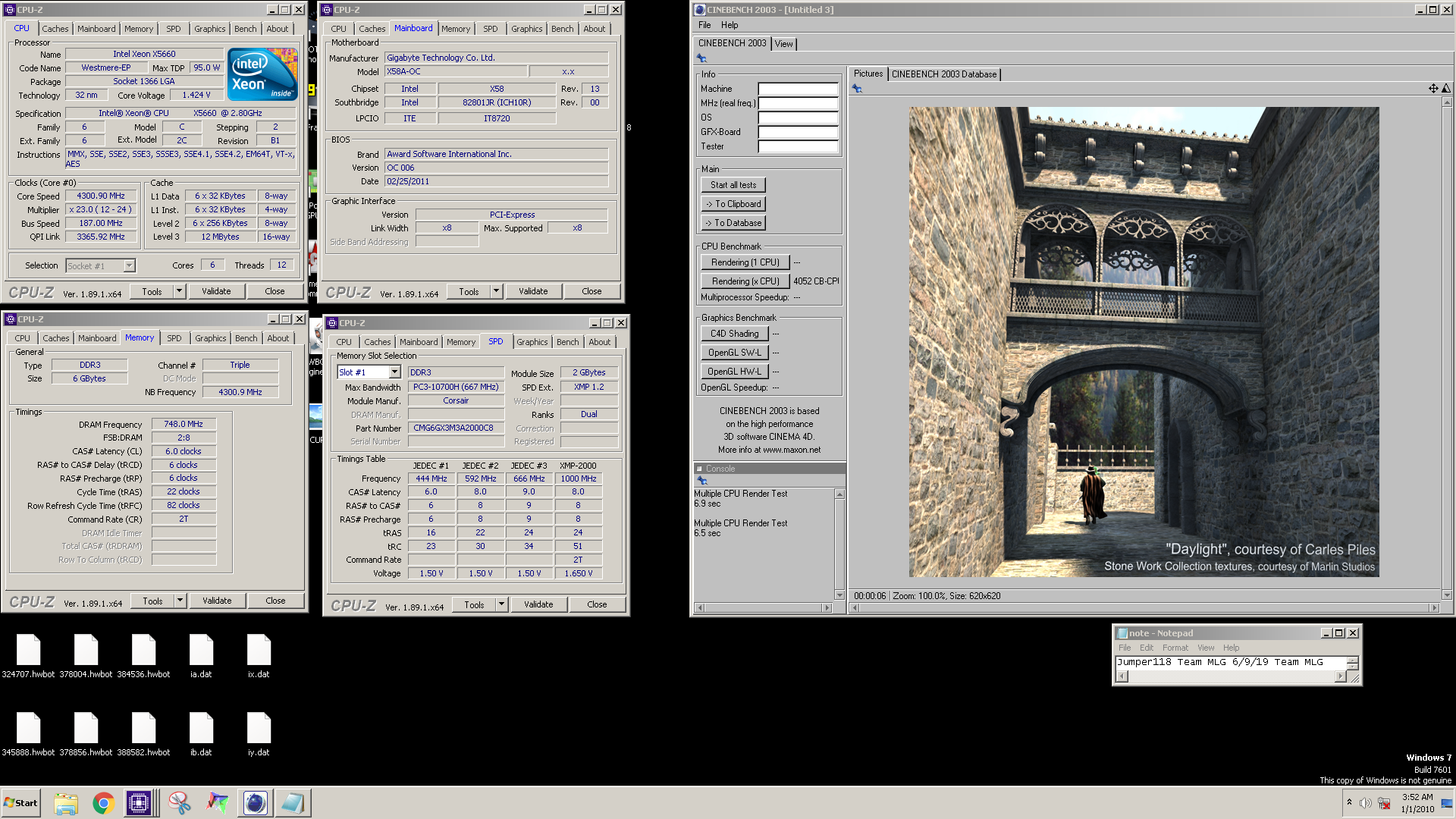This screenshot has height=819, width=1456.
Task: Open File Explorer from the taskbar
Action: tap(66, 803)
